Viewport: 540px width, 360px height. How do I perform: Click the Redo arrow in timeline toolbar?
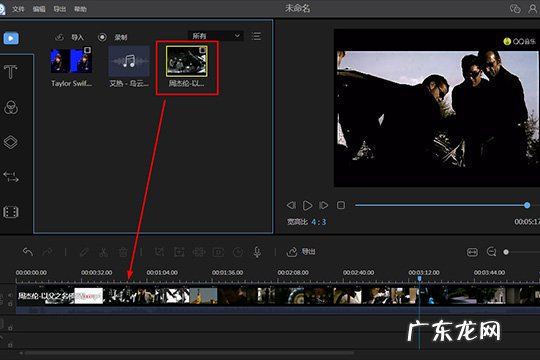coord(48,252)
